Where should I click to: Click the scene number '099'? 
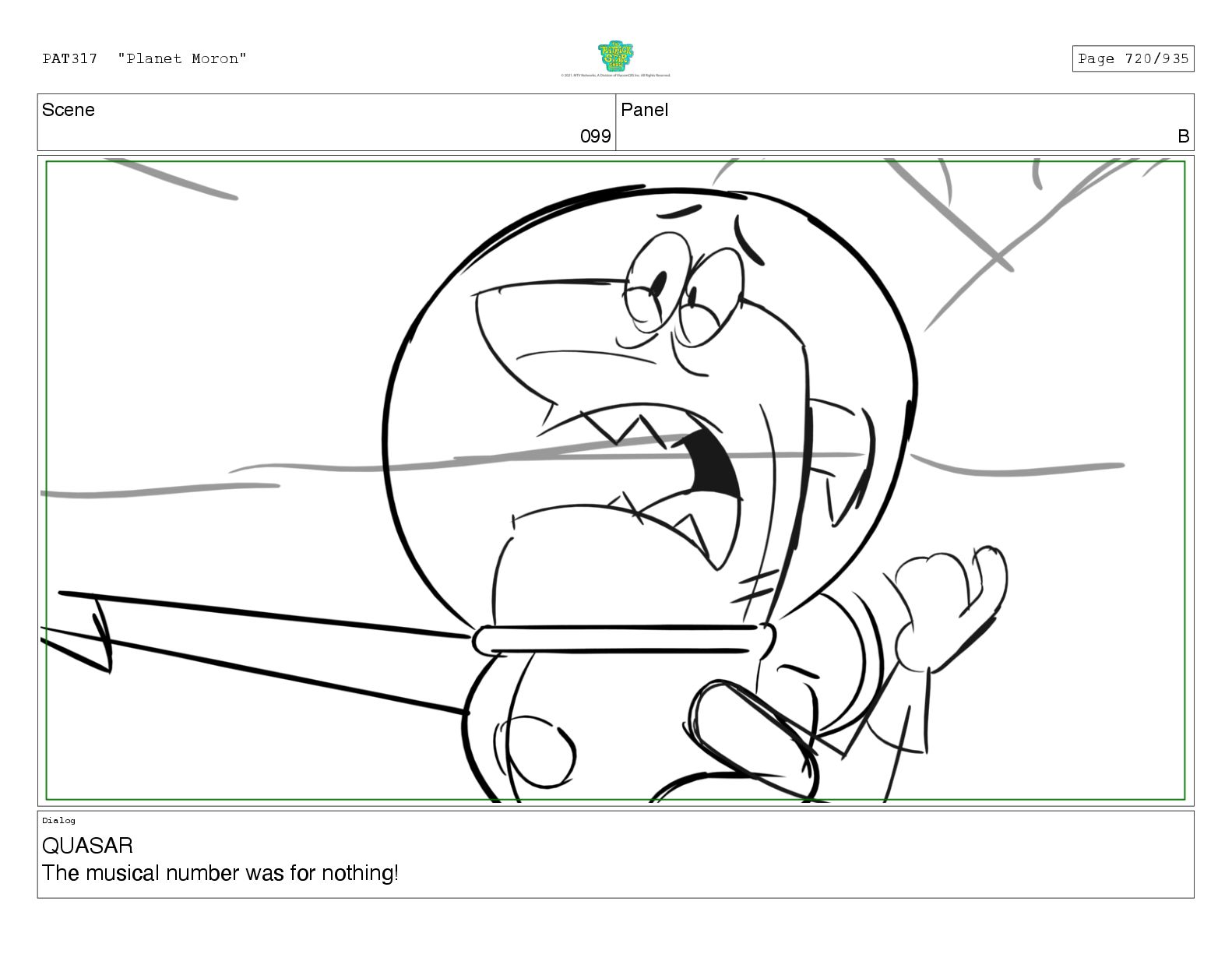(x=596, y=136)
